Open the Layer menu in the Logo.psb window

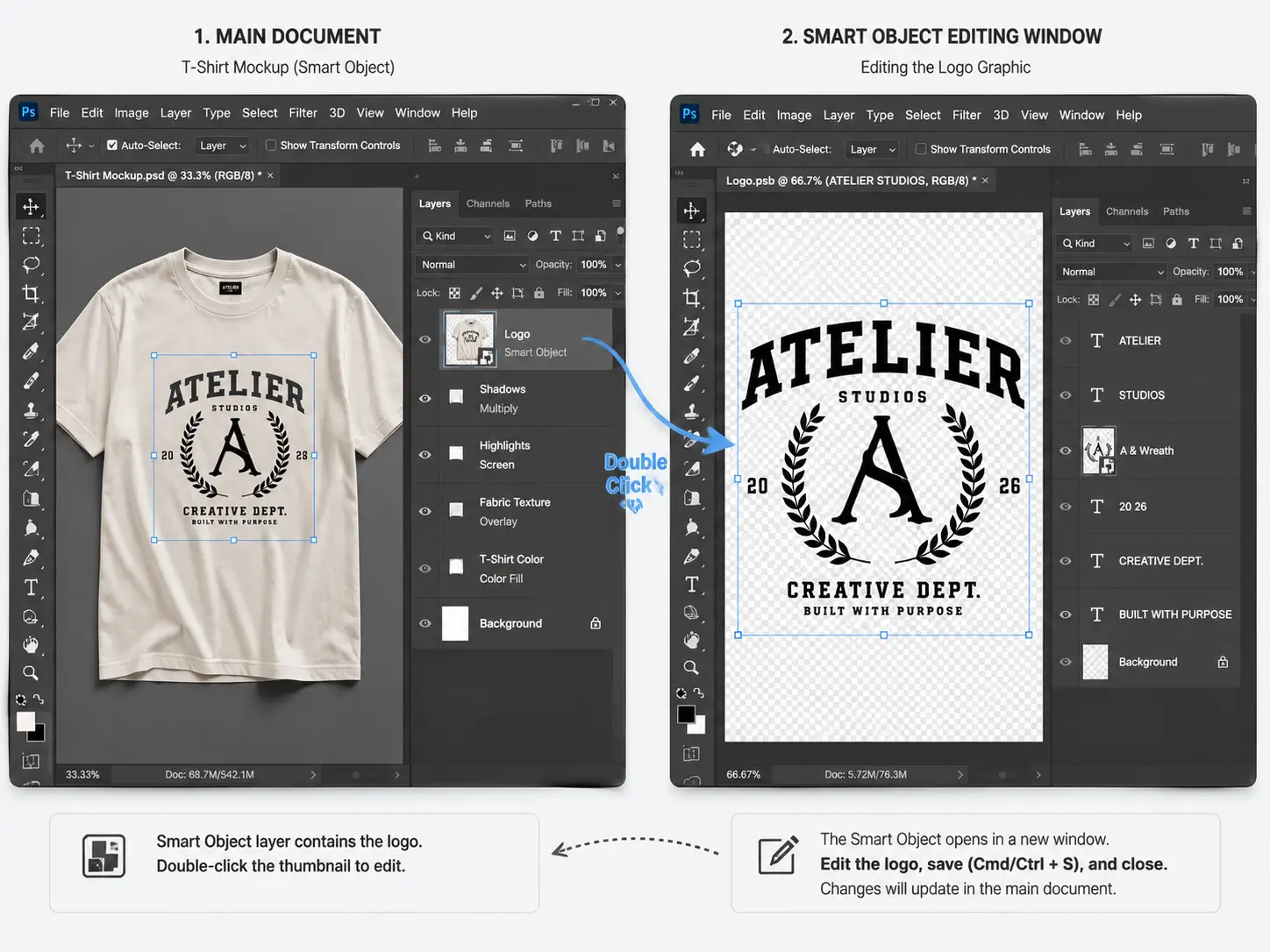tap(838, 115)
